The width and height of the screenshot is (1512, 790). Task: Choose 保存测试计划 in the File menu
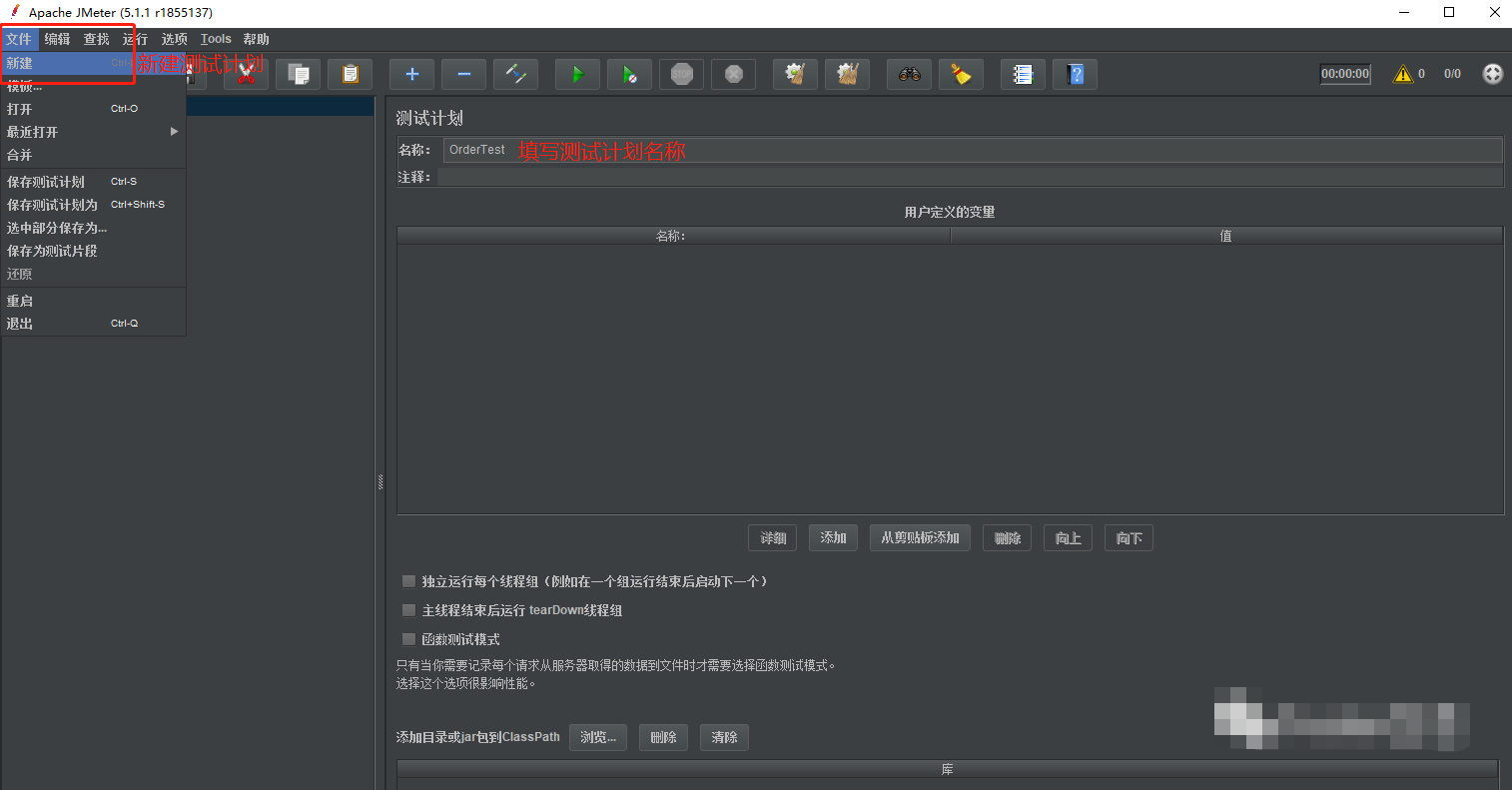point(93,182)
